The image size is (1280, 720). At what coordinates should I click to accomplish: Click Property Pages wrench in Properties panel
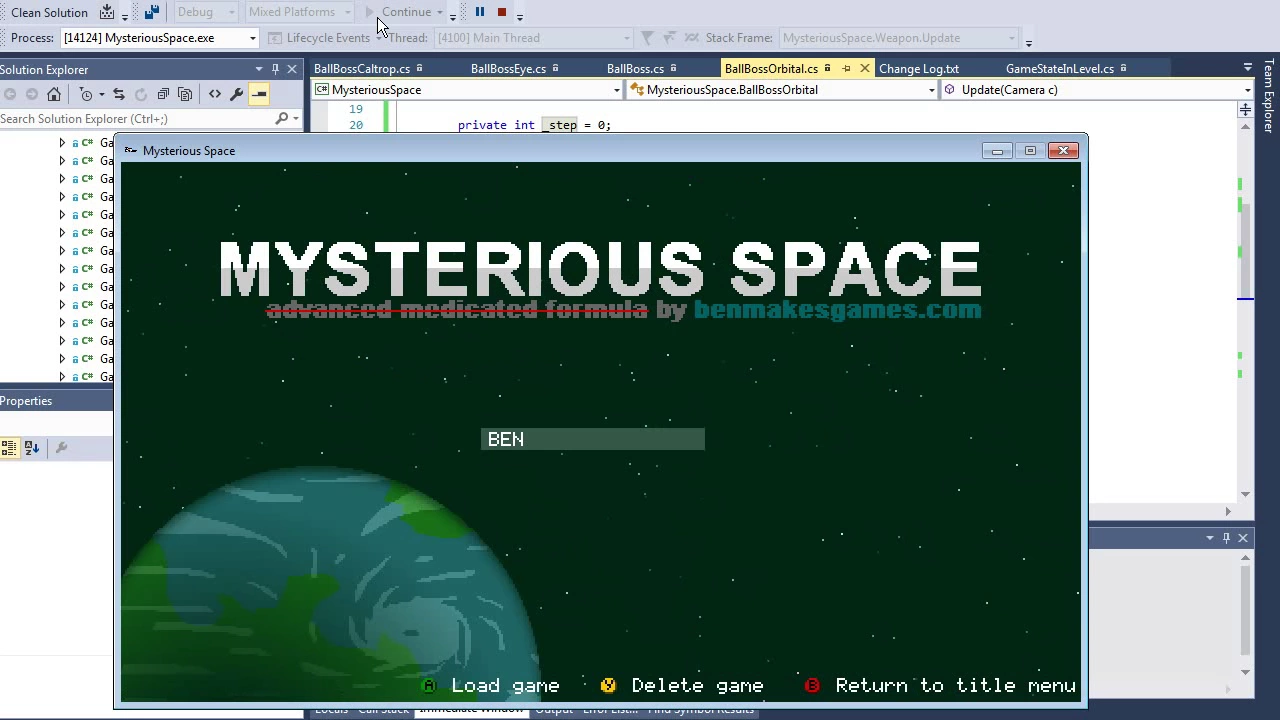coord(61,448)
